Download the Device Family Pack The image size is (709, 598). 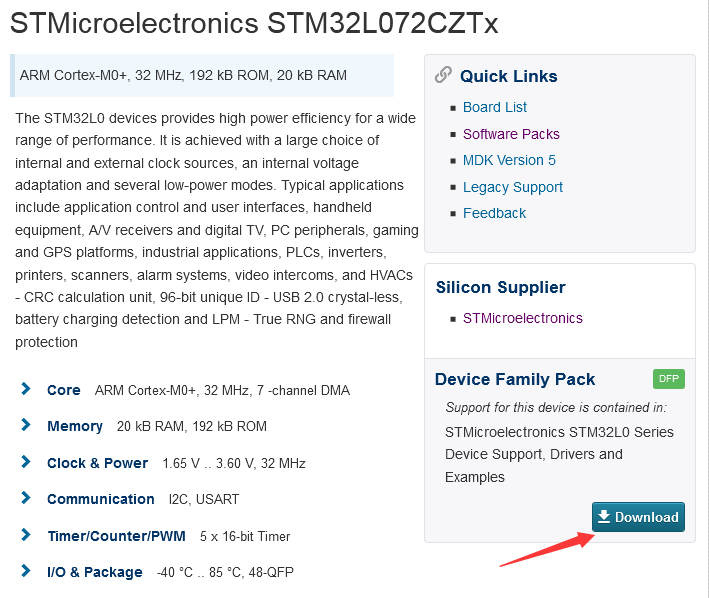click(638, 517)
